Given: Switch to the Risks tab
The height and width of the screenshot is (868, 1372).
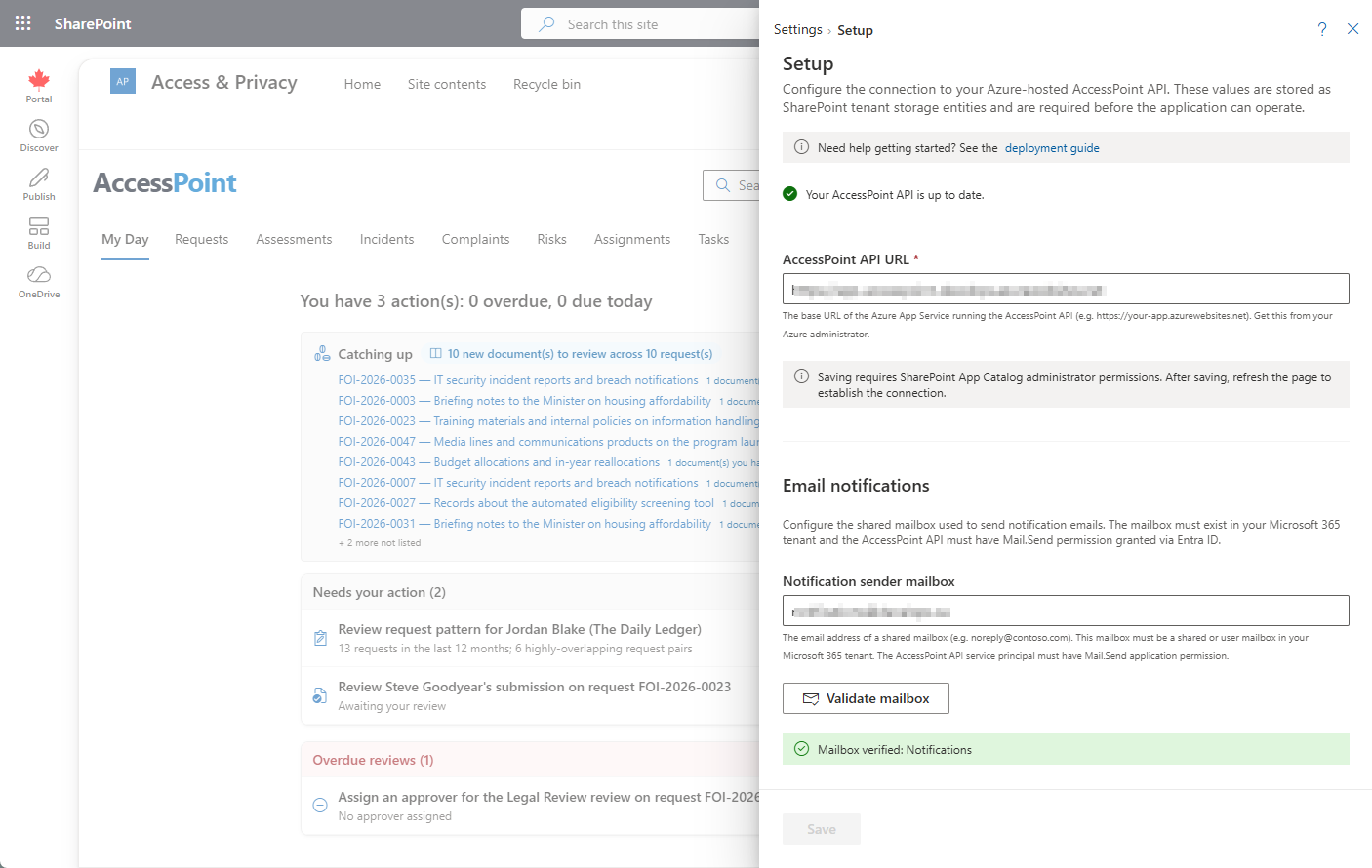Looking at the screenshot, I should pos(551,239).
